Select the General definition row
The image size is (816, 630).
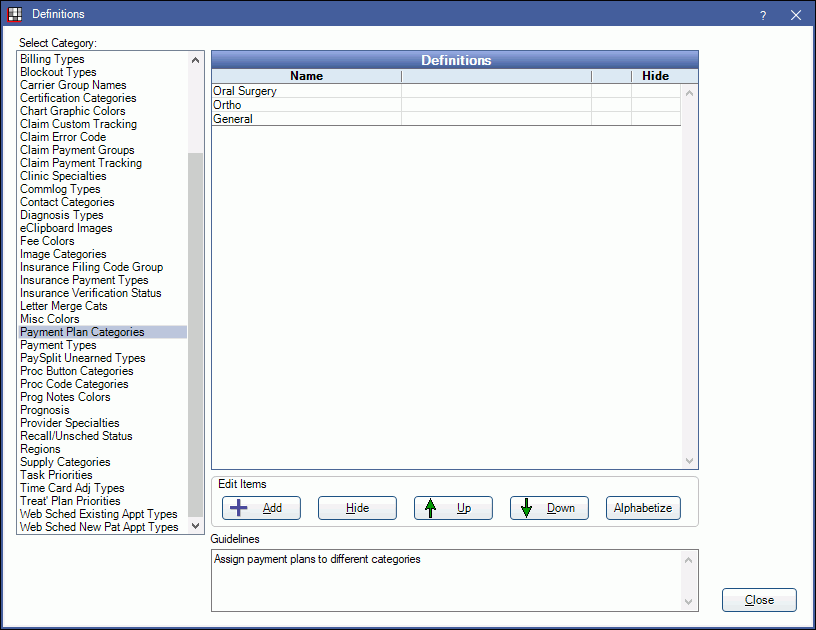pyautogui.click(x=446, y=119)
